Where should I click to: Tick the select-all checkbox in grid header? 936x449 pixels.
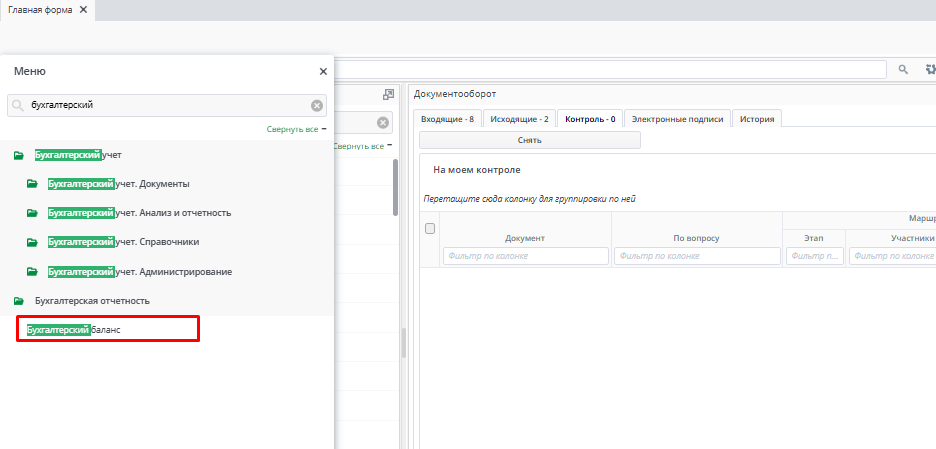pos(430,229)
